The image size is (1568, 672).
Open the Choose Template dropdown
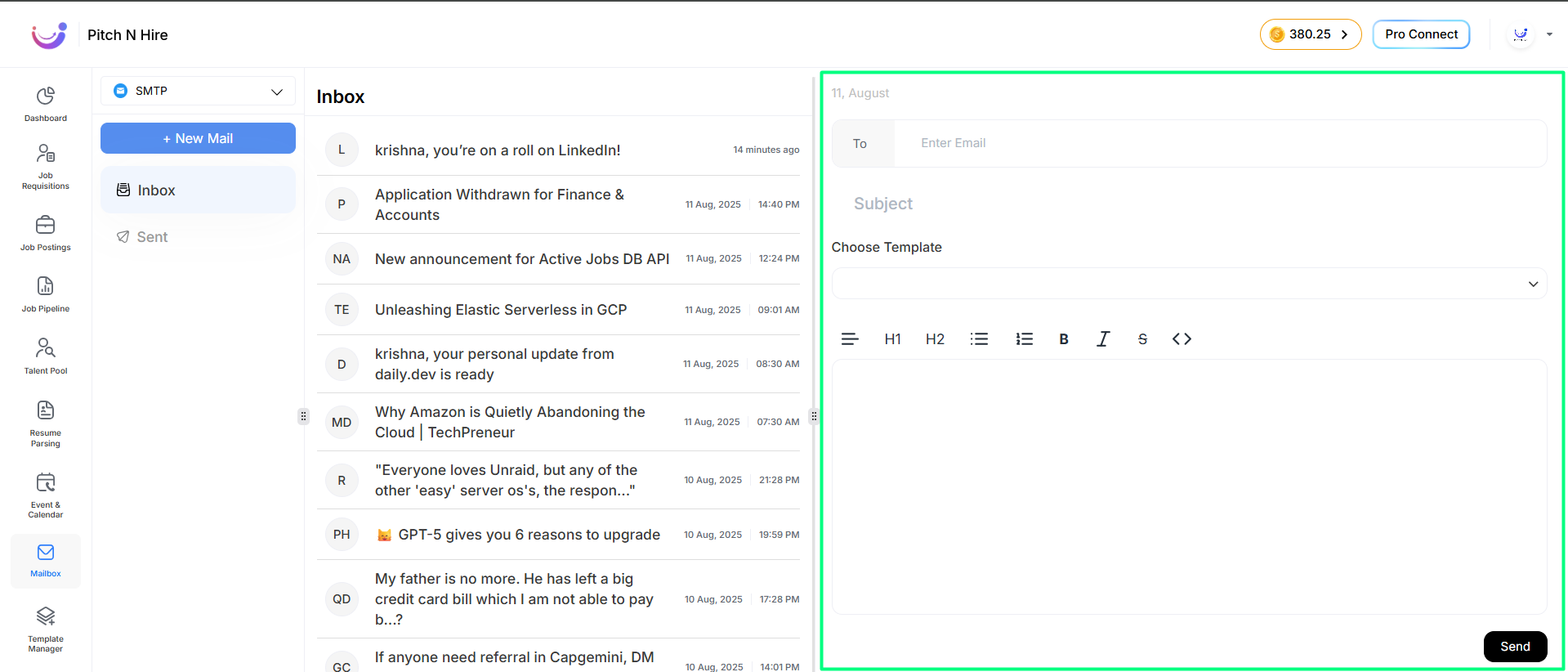[1189, 284]
